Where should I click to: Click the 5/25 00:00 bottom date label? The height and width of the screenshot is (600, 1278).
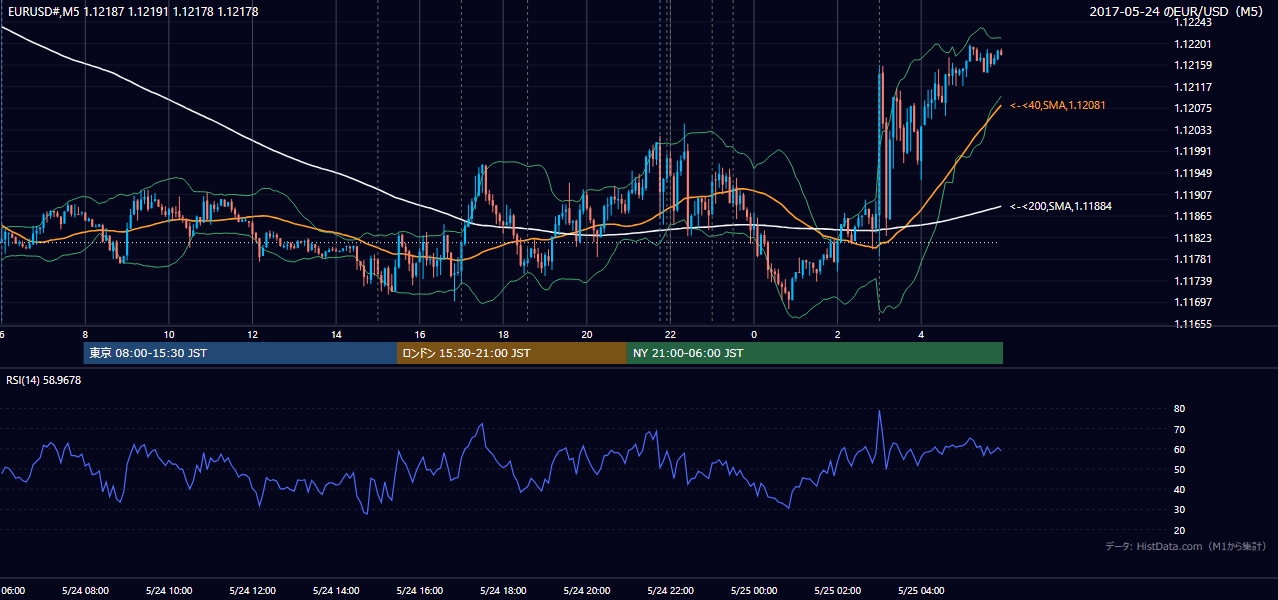pyautogui.click(x=754, y=591)
